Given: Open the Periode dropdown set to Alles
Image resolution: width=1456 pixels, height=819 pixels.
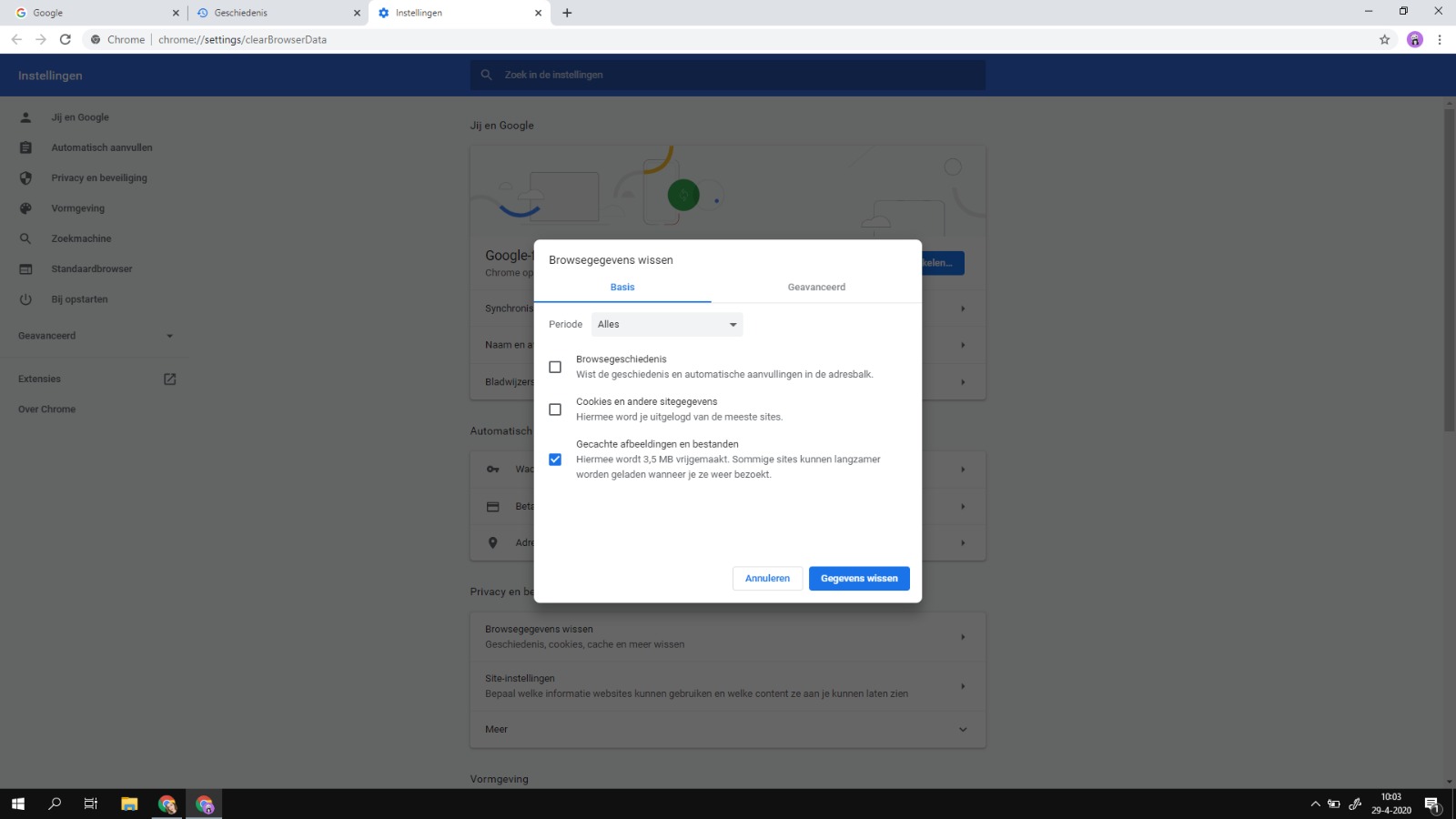Looking at the screenshot, I should [667, 325].
